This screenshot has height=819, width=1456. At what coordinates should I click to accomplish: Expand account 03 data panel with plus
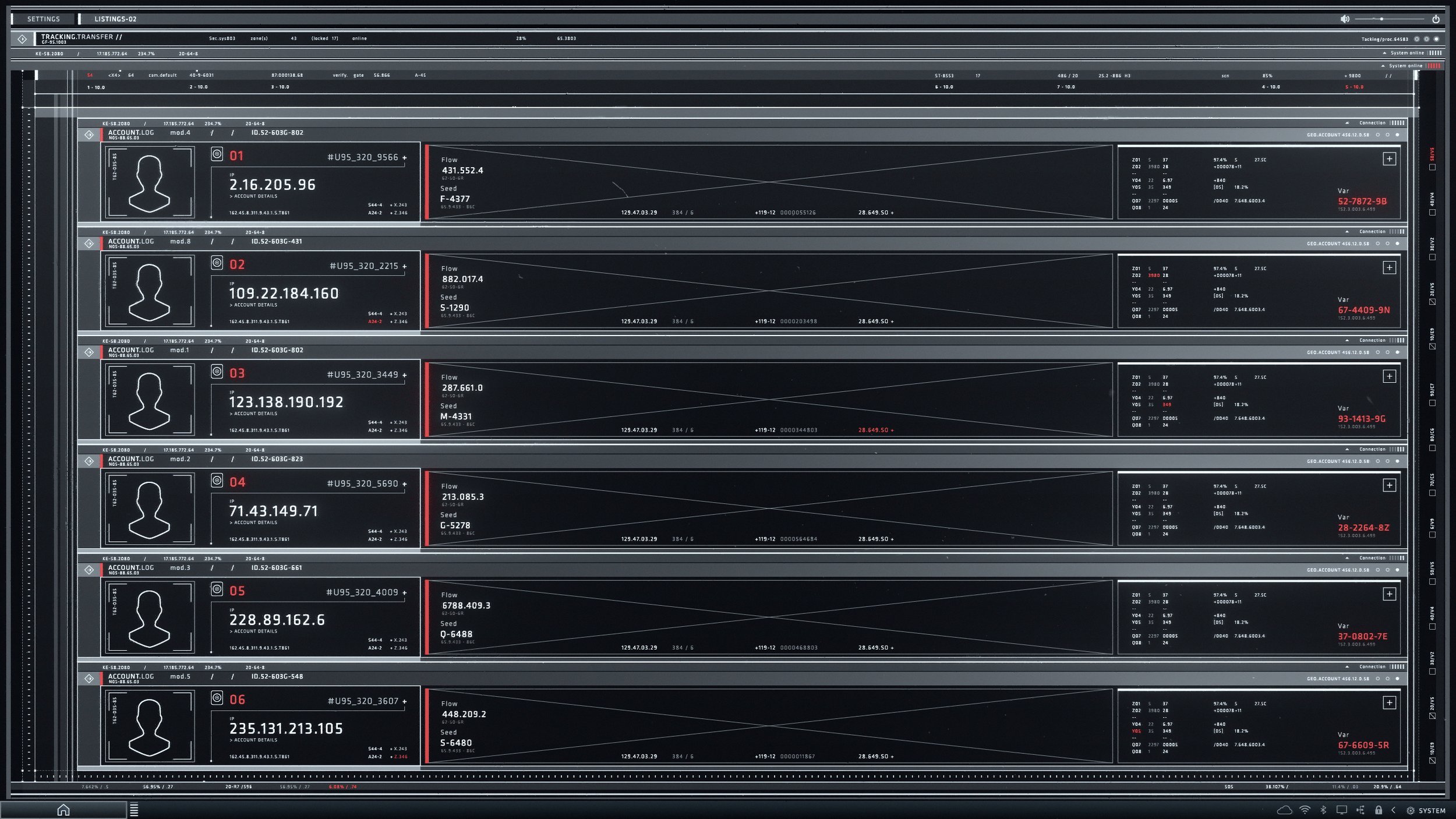(1390, 376)
